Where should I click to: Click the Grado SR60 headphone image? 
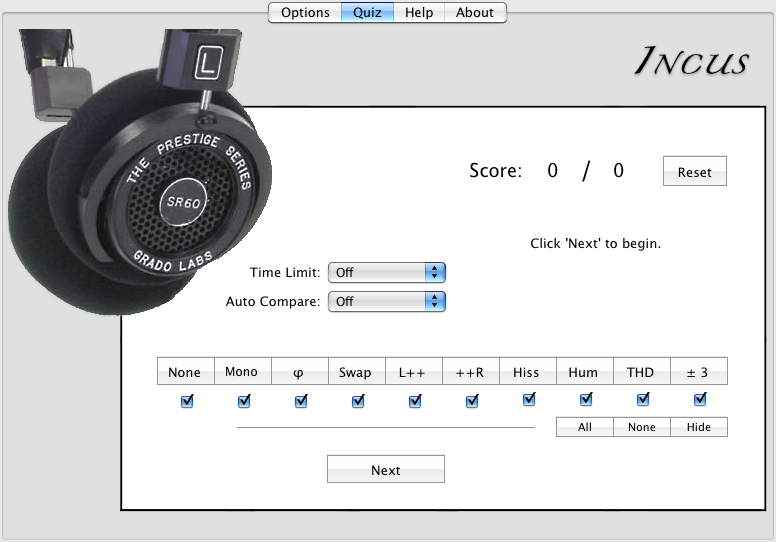click(139, 173)
